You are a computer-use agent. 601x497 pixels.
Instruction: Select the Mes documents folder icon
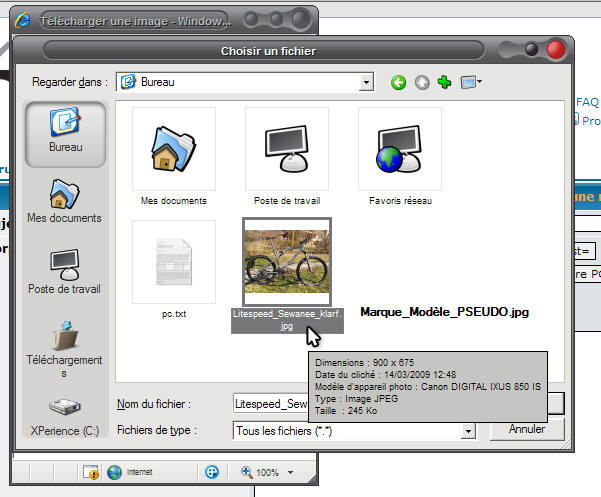173,152
